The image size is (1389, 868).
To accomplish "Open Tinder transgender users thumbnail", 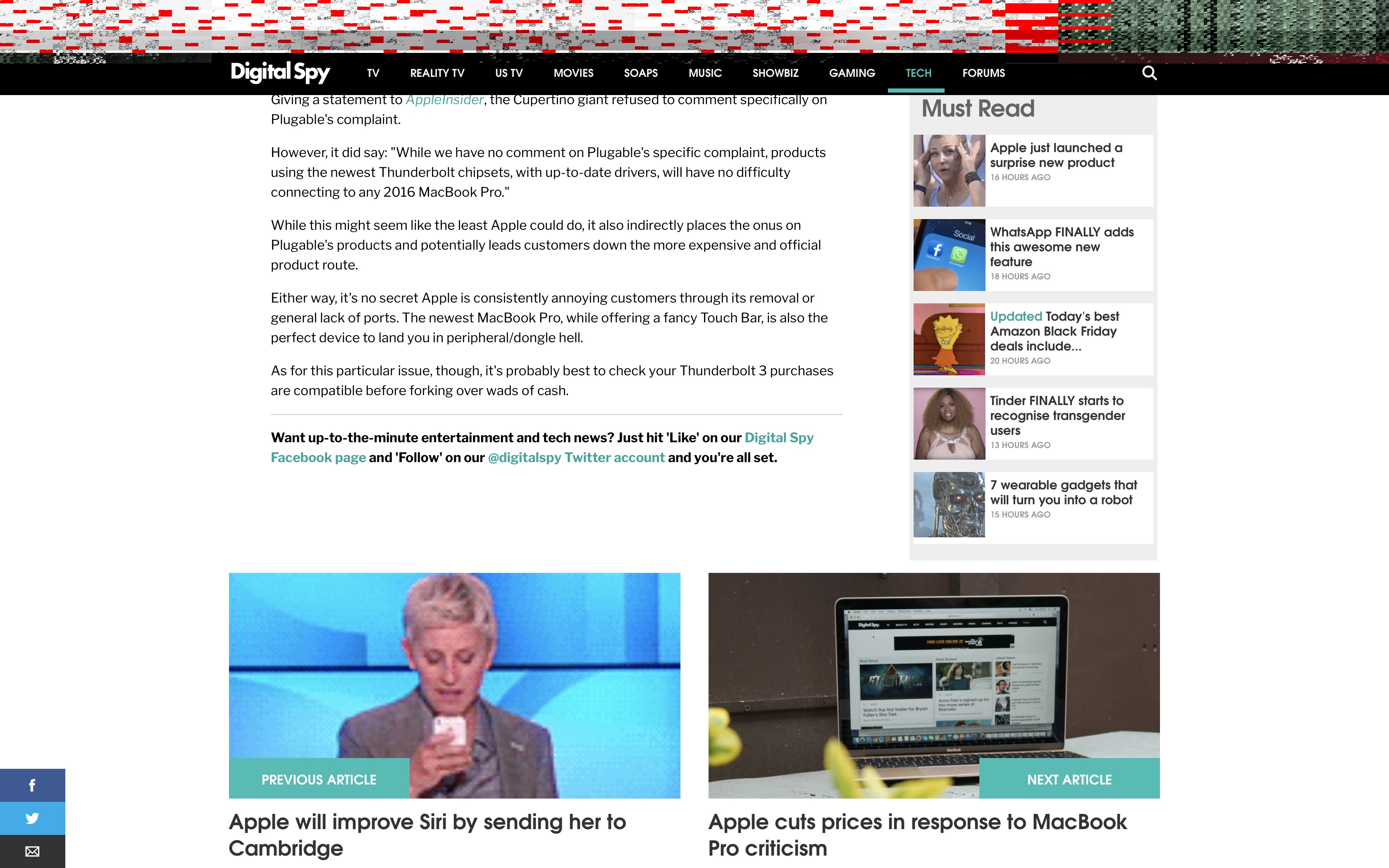I will [949, 424].
